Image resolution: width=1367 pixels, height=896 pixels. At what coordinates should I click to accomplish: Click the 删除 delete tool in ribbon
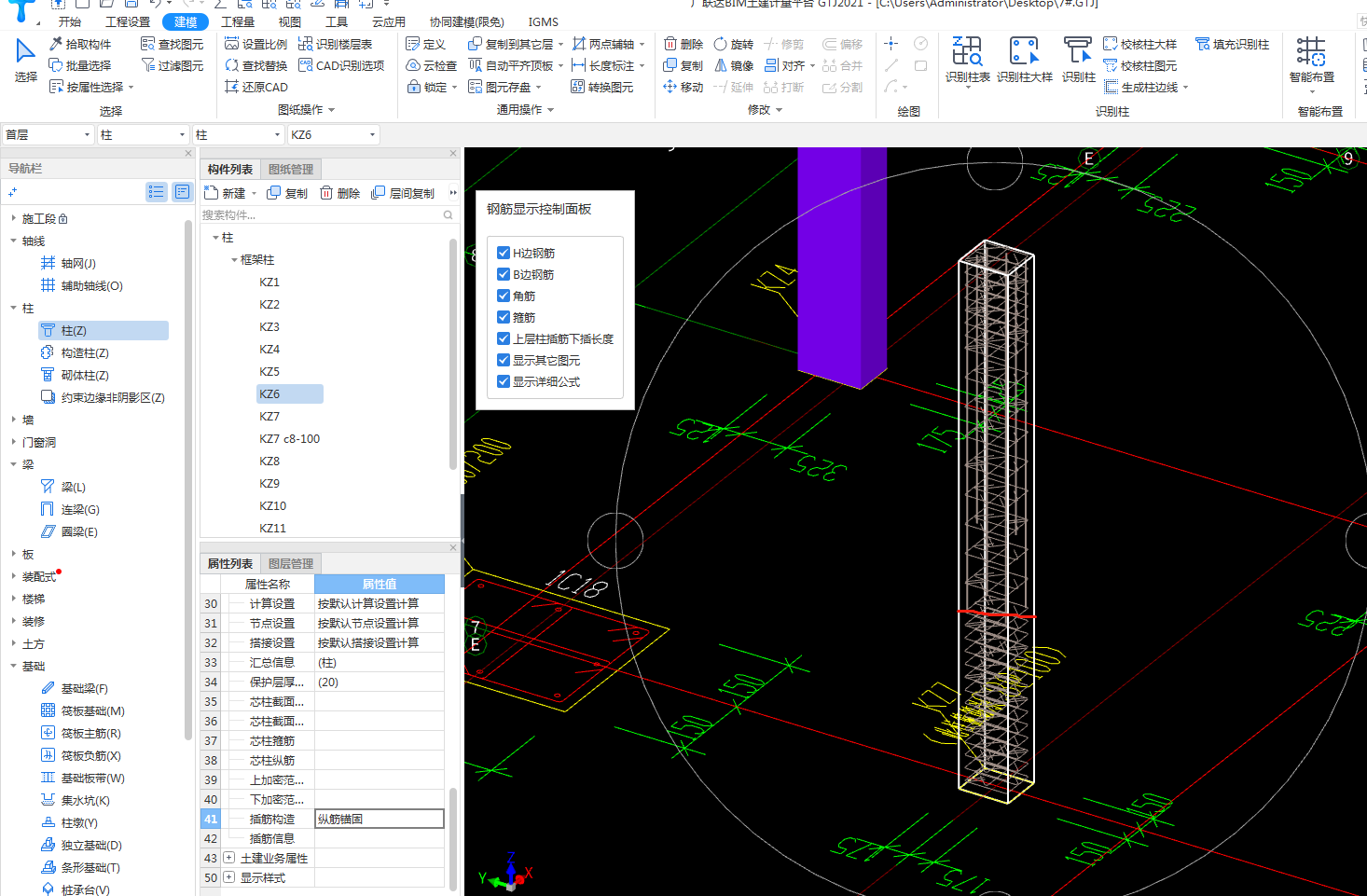(683, 44)
